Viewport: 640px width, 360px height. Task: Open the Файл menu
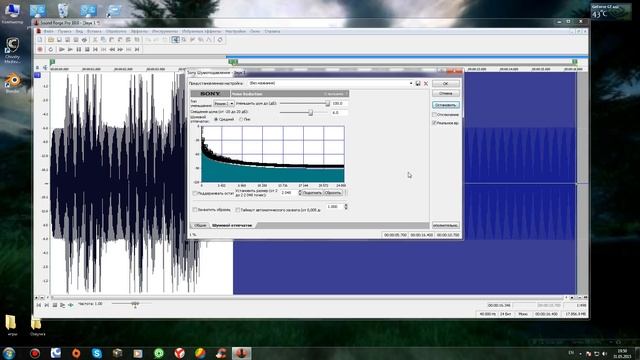tap(48, 31)
